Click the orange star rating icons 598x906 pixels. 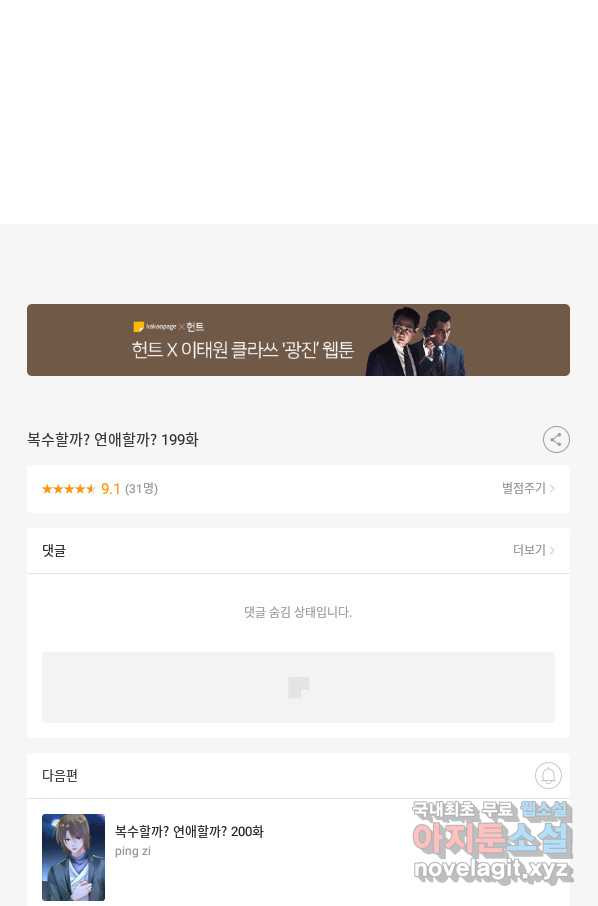click(x=68, y=489)
